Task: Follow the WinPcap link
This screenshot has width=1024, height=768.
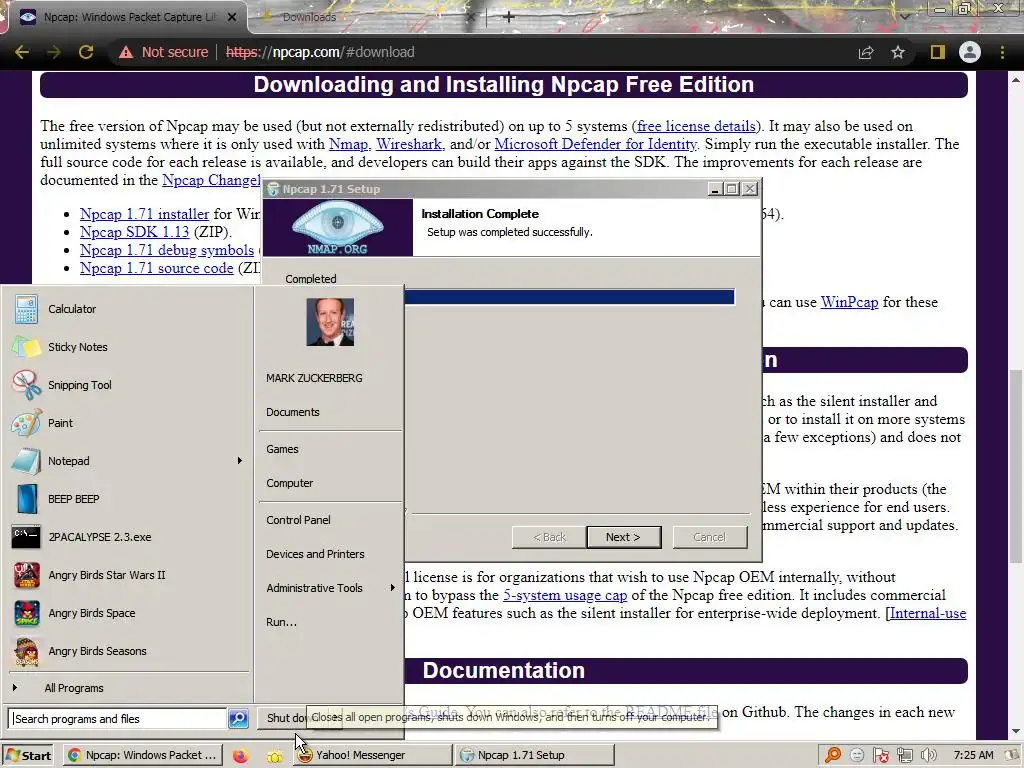Action: pos(849,302)
